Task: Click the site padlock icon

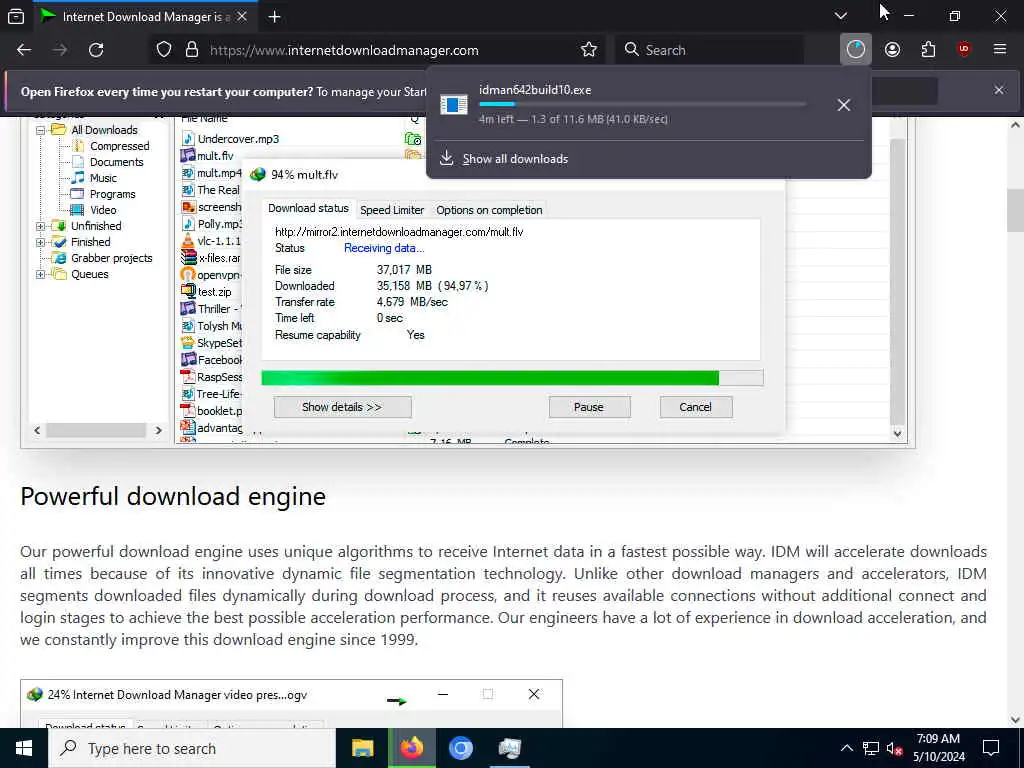Action: [x=191, y=50]
